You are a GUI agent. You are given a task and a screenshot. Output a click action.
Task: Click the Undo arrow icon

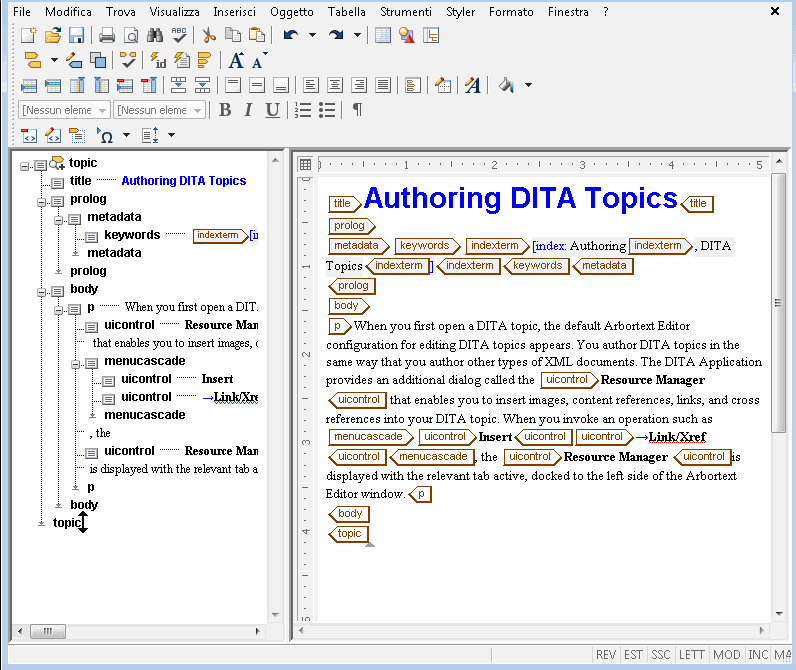290,35
